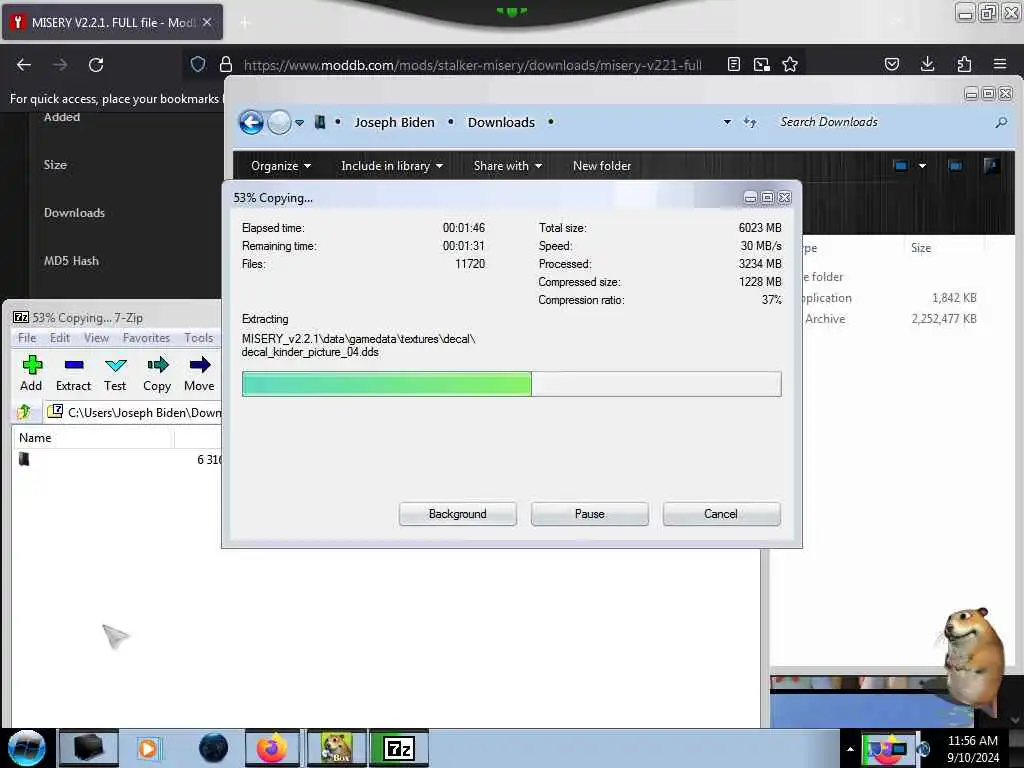Open Firefox extensions icon
The width and height of the screenshot is (1024, 768).
[x=964, y=64]
